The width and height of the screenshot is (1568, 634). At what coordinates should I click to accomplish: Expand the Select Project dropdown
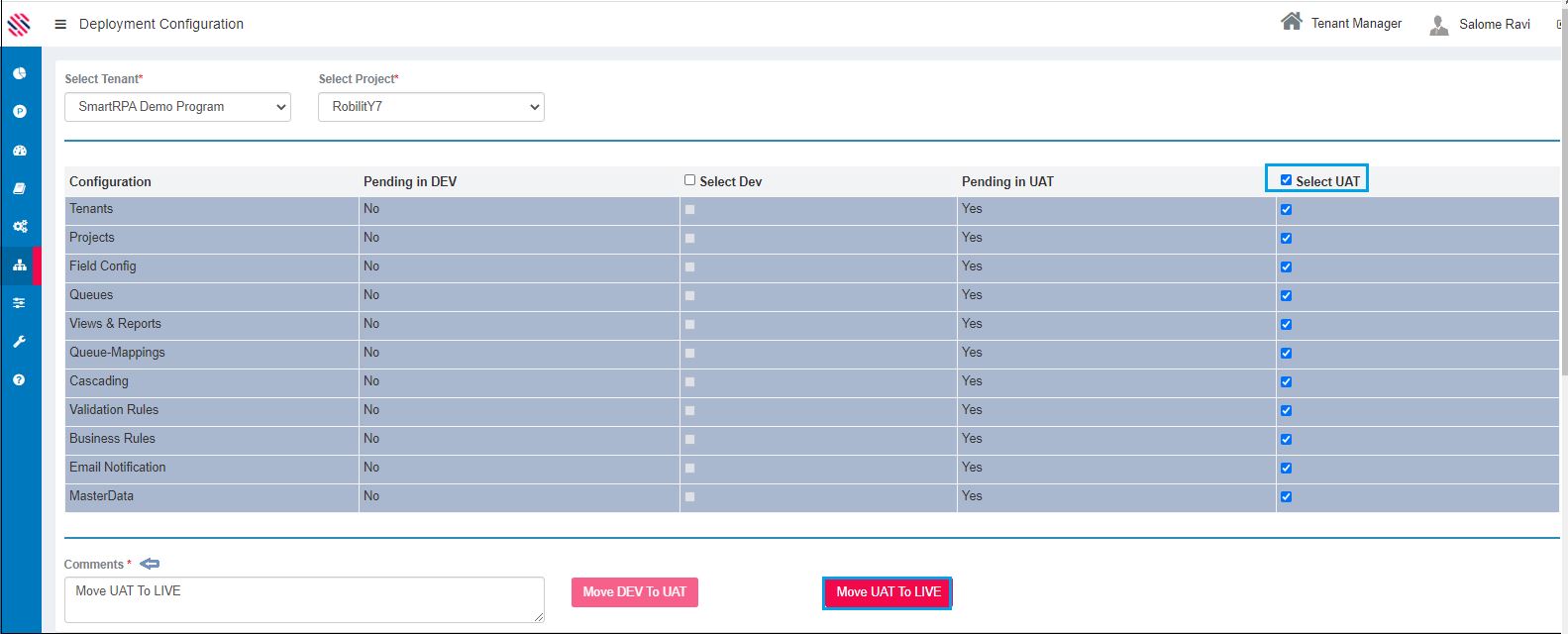(431, 107)
